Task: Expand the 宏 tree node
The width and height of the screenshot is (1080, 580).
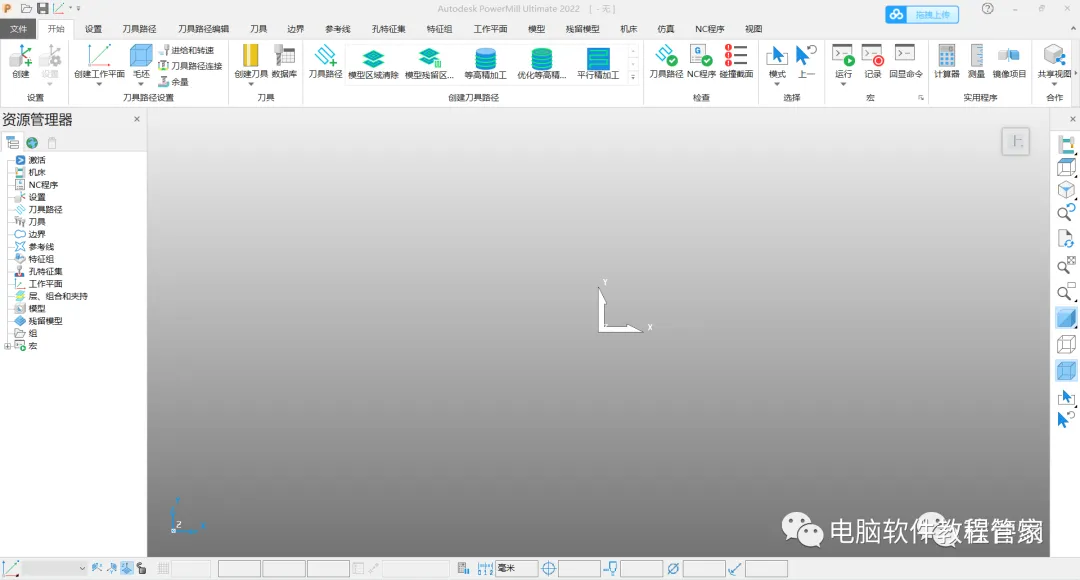Action: (8, 346)
